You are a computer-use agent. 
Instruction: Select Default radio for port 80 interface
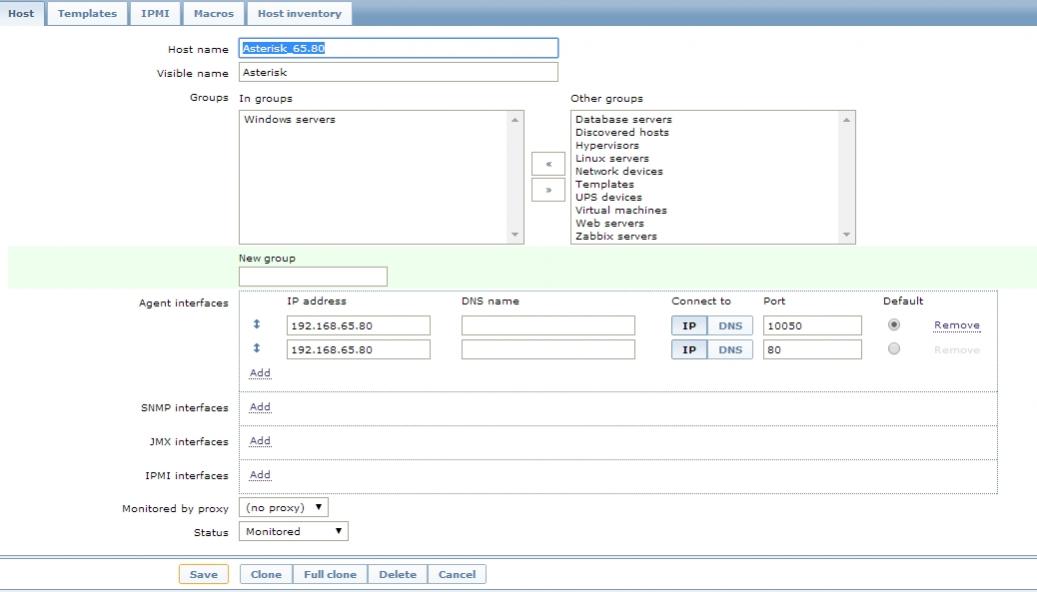point(893,349)
